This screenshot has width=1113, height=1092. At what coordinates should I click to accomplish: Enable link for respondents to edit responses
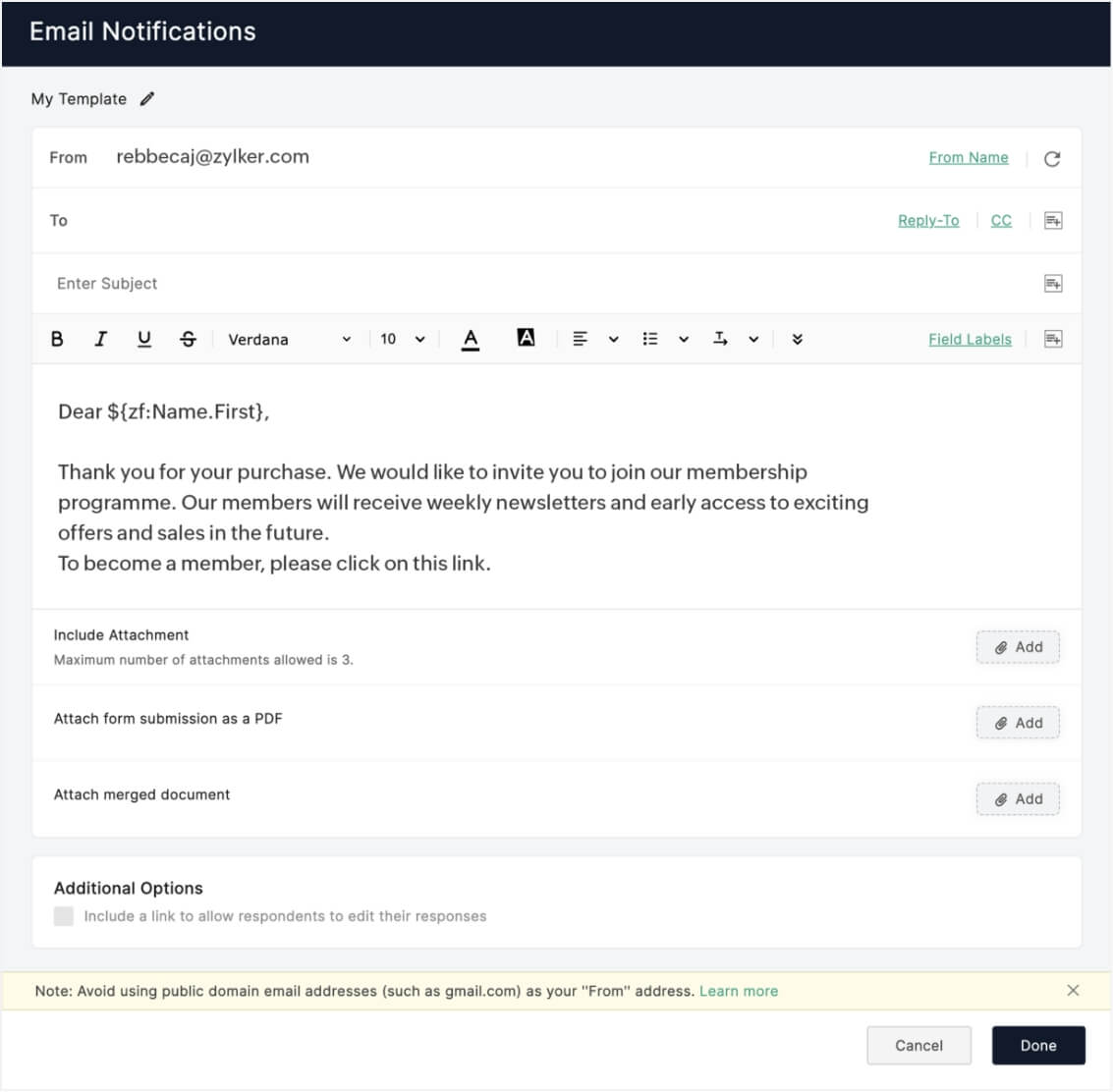click(64, 915)
